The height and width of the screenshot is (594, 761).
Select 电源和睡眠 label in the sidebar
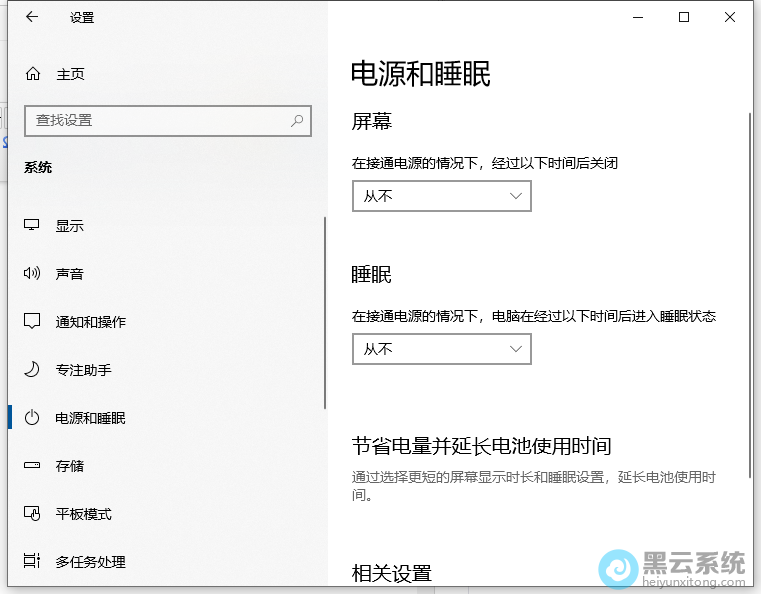pyautogui.click(x=90, y=418)
